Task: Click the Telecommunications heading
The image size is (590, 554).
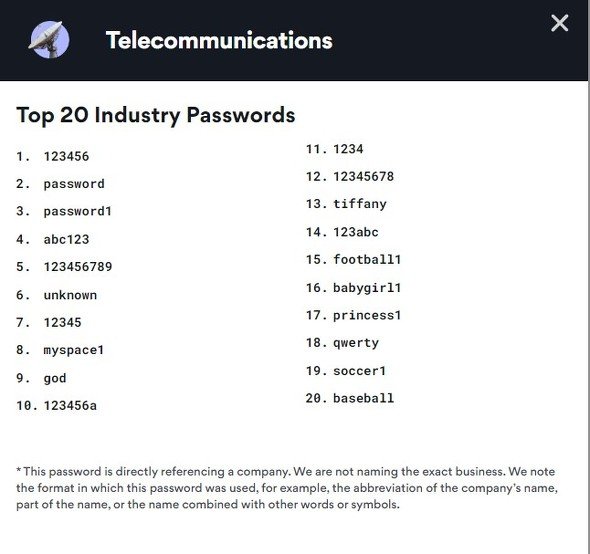Action: (x=219, y=40)
